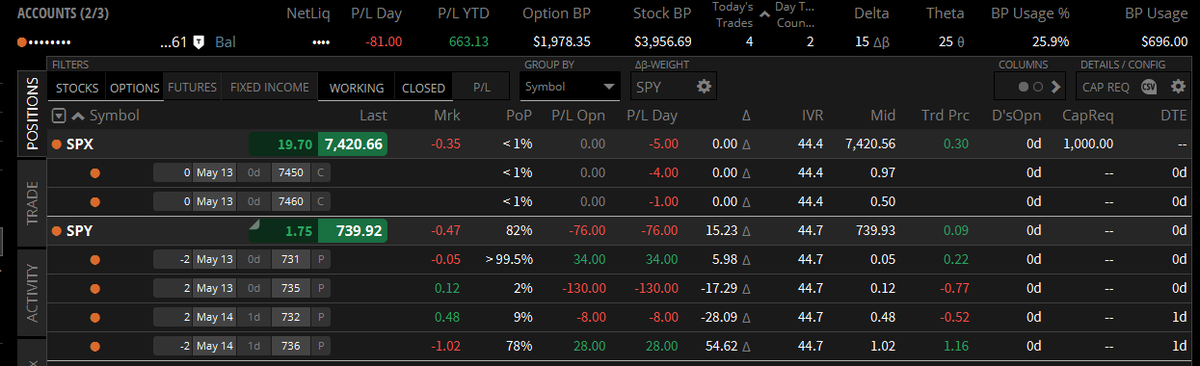Open the beta-weight settings gear next to SPY
This screenshot has width=1200, height=366.
[x=704, y=87]
